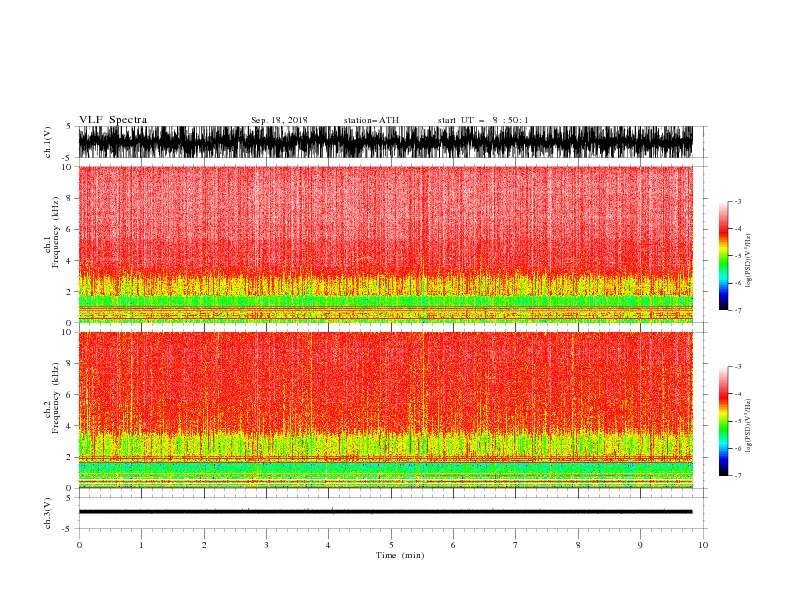Click the ch.1 spectrogram plot
The image size is (792, 612).
(385, 244)
